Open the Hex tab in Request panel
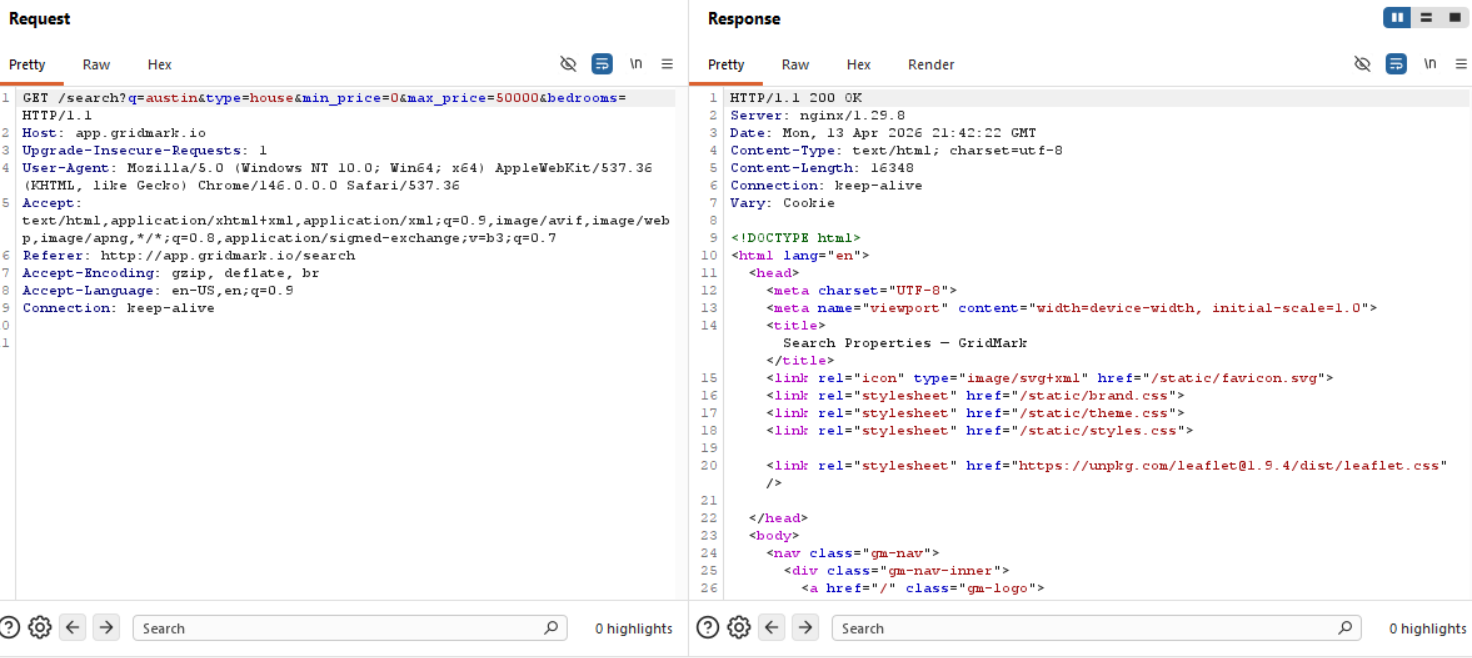 tap(159, 65)
